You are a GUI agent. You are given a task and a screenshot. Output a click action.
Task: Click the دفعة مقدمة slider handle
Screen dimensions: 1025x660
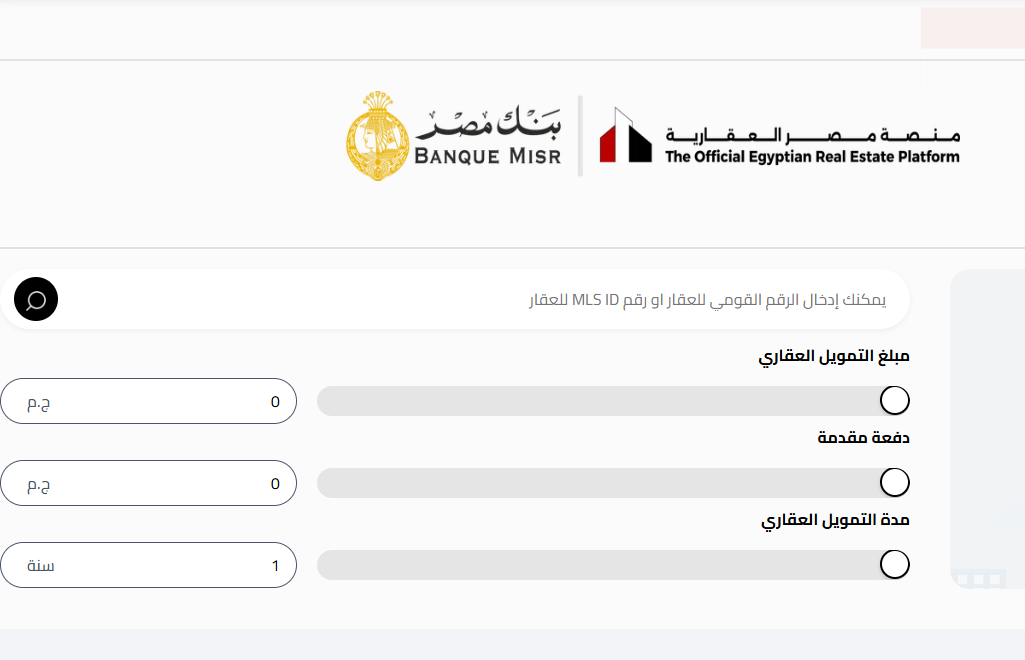(894, 483)
